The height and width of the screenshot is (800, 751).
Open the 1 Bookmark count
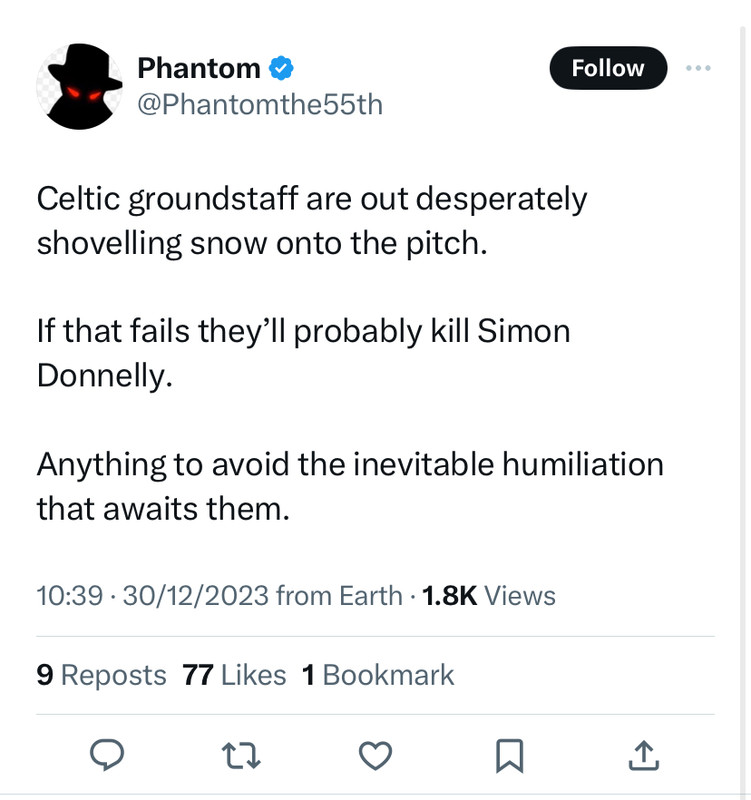[378, 675]
